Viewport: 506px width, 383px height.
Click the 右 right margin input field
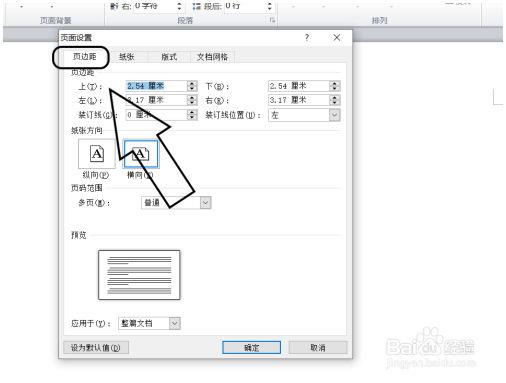point(299,100)
